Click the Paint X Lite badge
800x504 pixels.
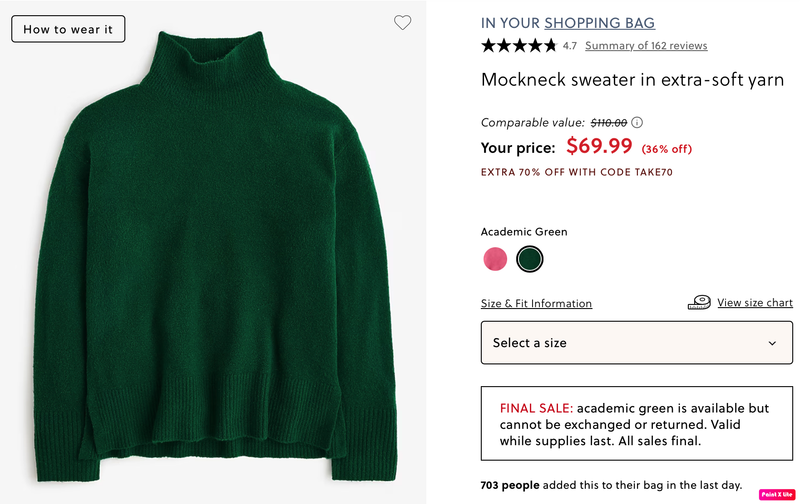777,494
